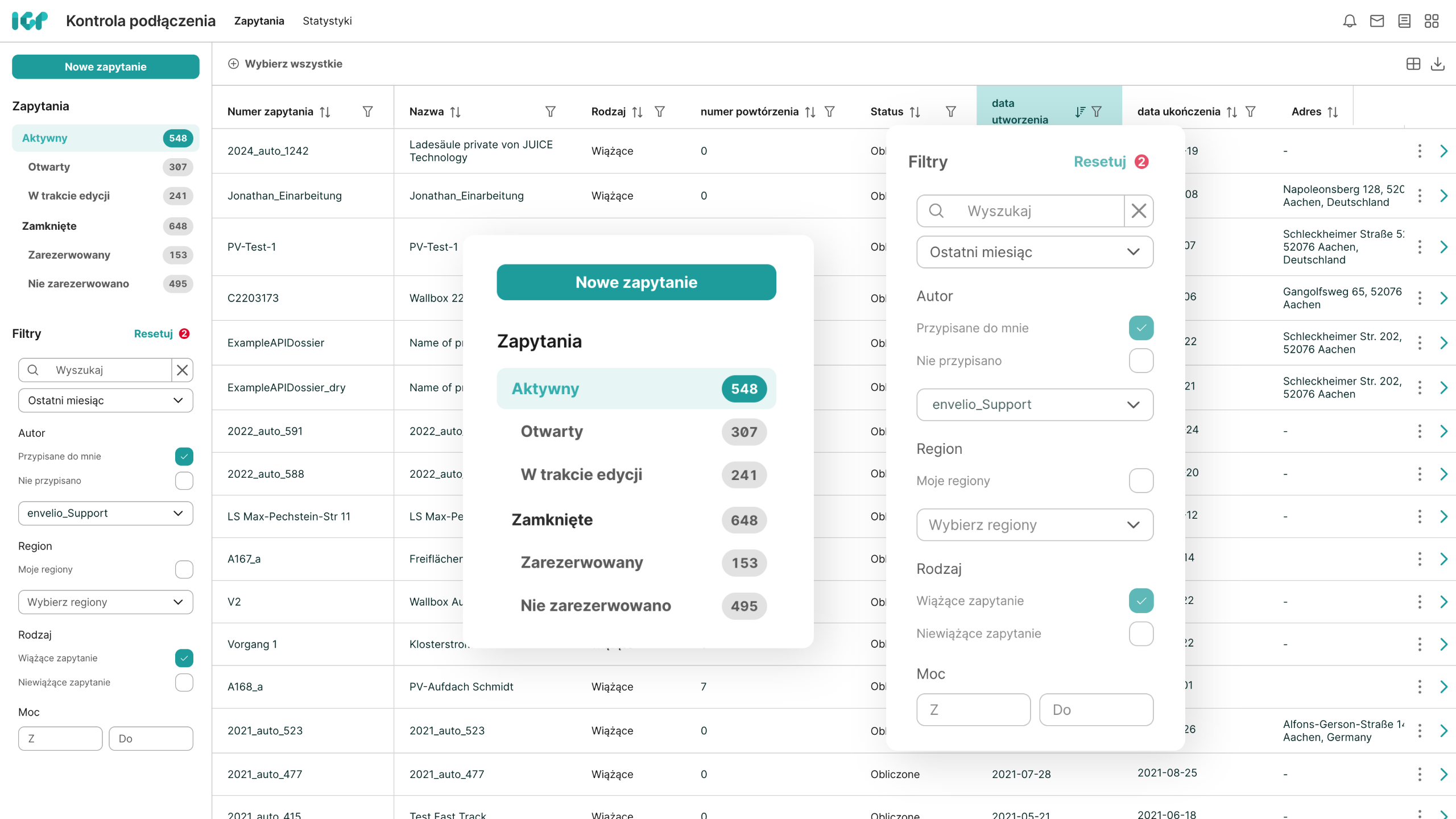Open the apps grid icon in header
Screen dimensions: 1456x819
[1432, 21]
